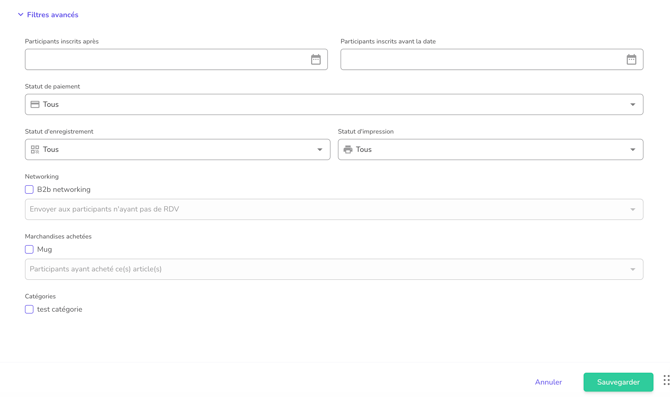Click the Marchandises achetées label
The width and height of the screenshot is (670, 397).
click(x=58, y=236)
